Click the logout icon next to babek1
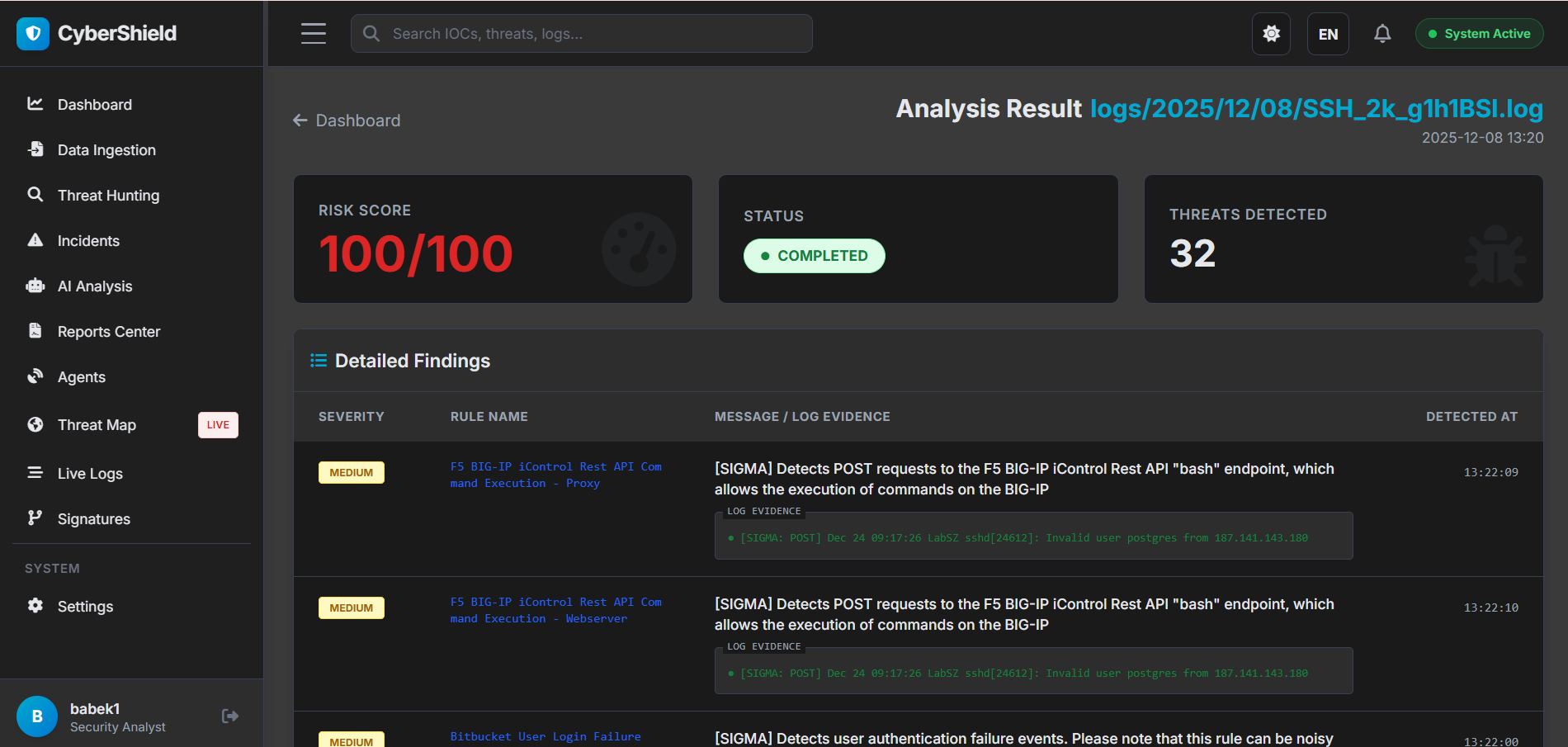 230,716
